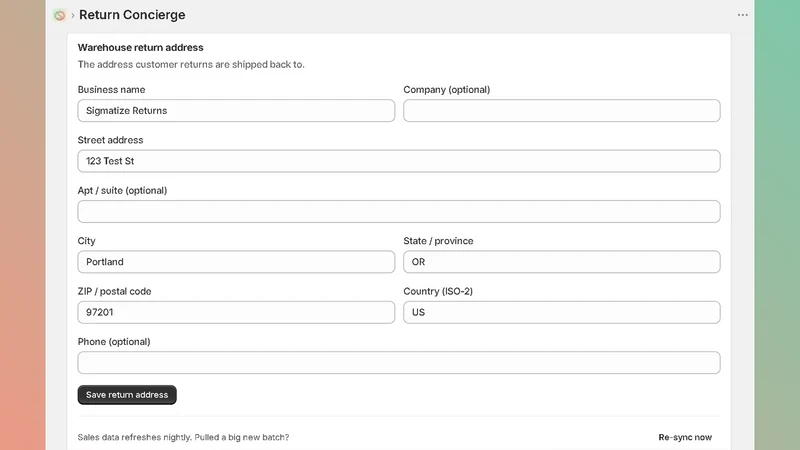Save the return address
The width and height of the screenshot is (800, 450).
[x=127, y=395]
